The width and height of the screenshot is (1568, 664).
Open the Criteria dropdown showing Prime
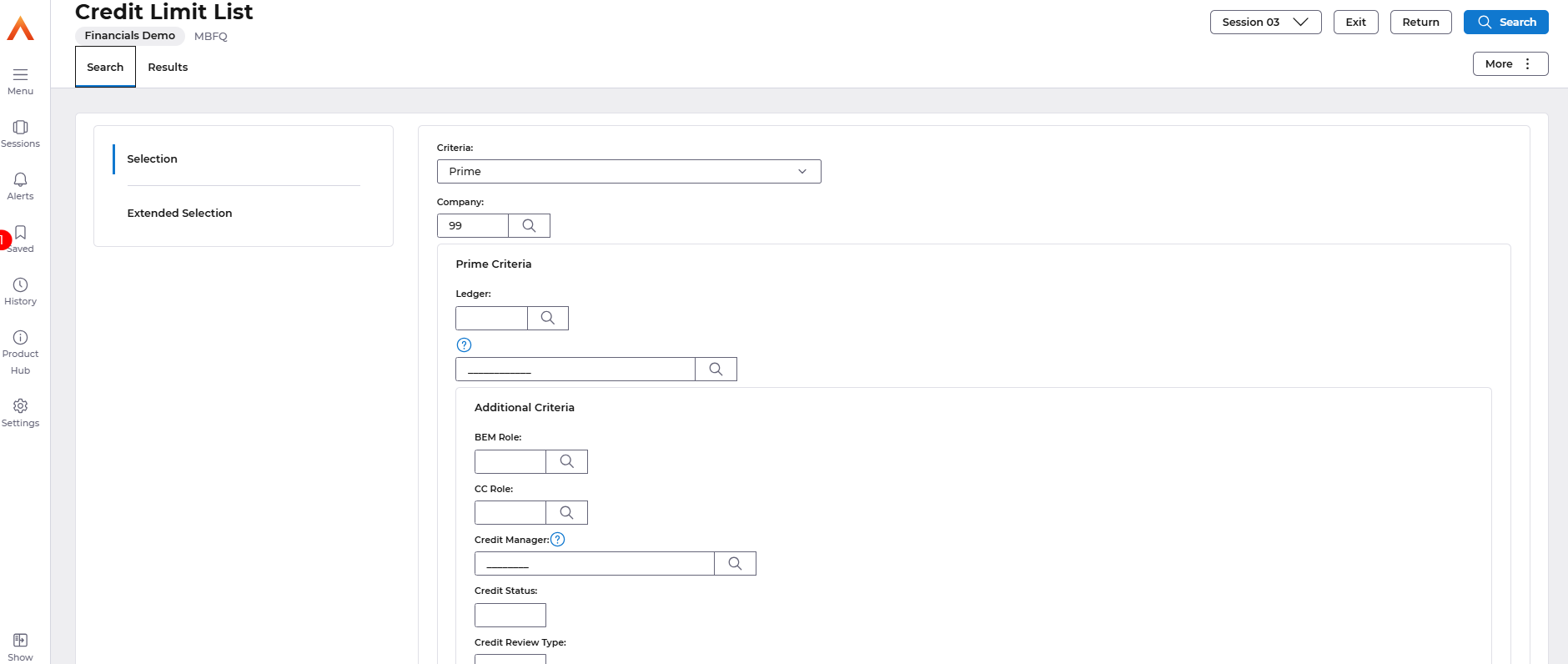[629, 171]
